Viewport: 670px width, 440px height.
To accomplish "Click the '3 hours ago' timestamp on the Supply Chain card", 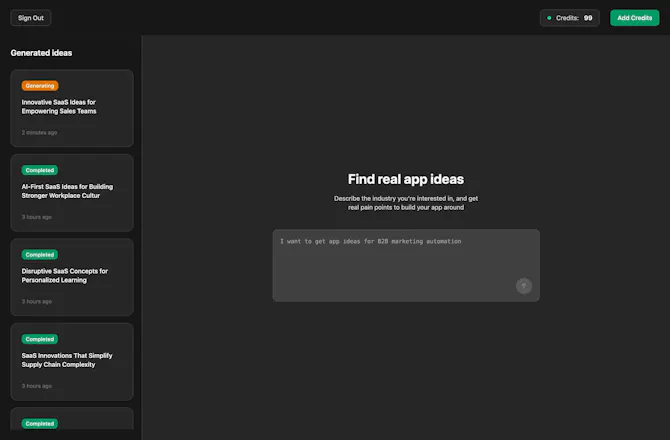I will tap(37, 386).
